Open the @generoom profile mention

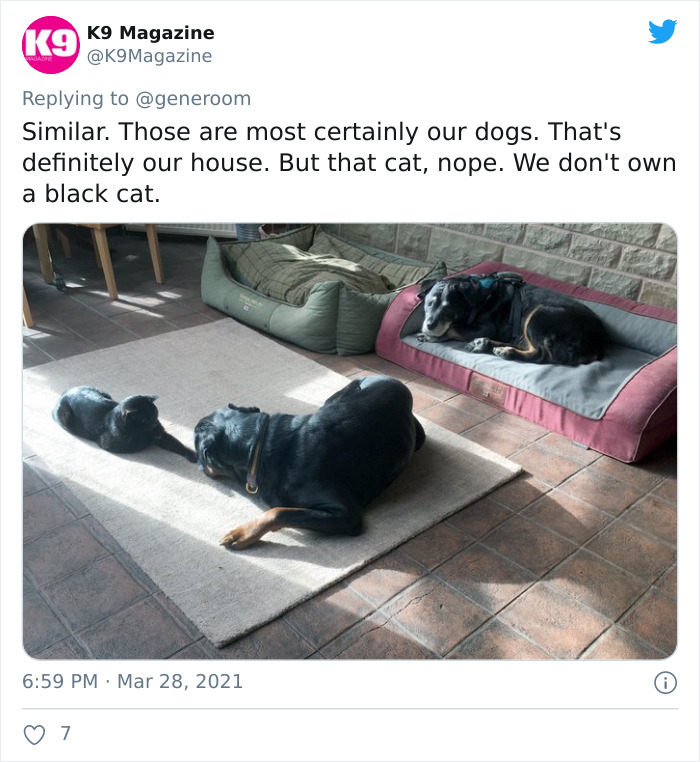click(193, 99)
